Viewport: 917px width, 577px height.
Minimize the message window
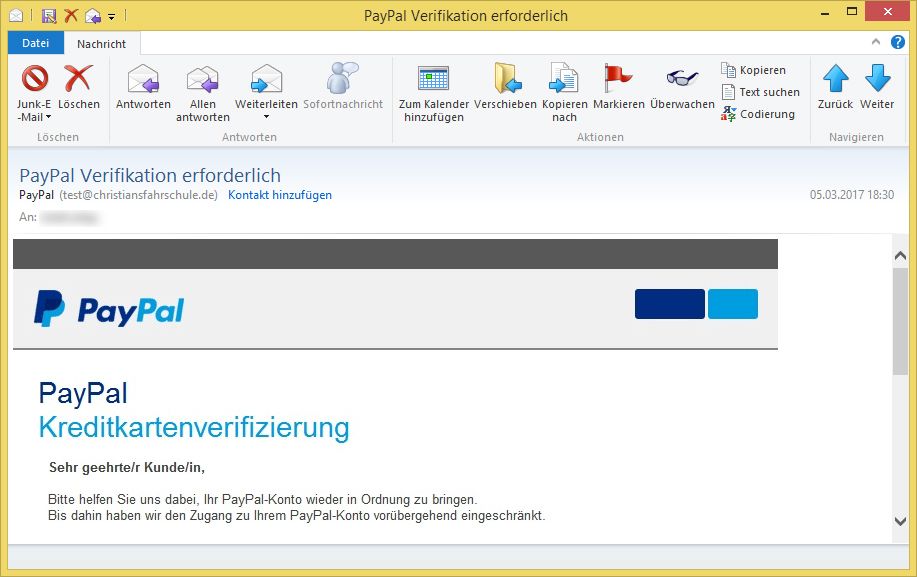click(x=825, y=13)
